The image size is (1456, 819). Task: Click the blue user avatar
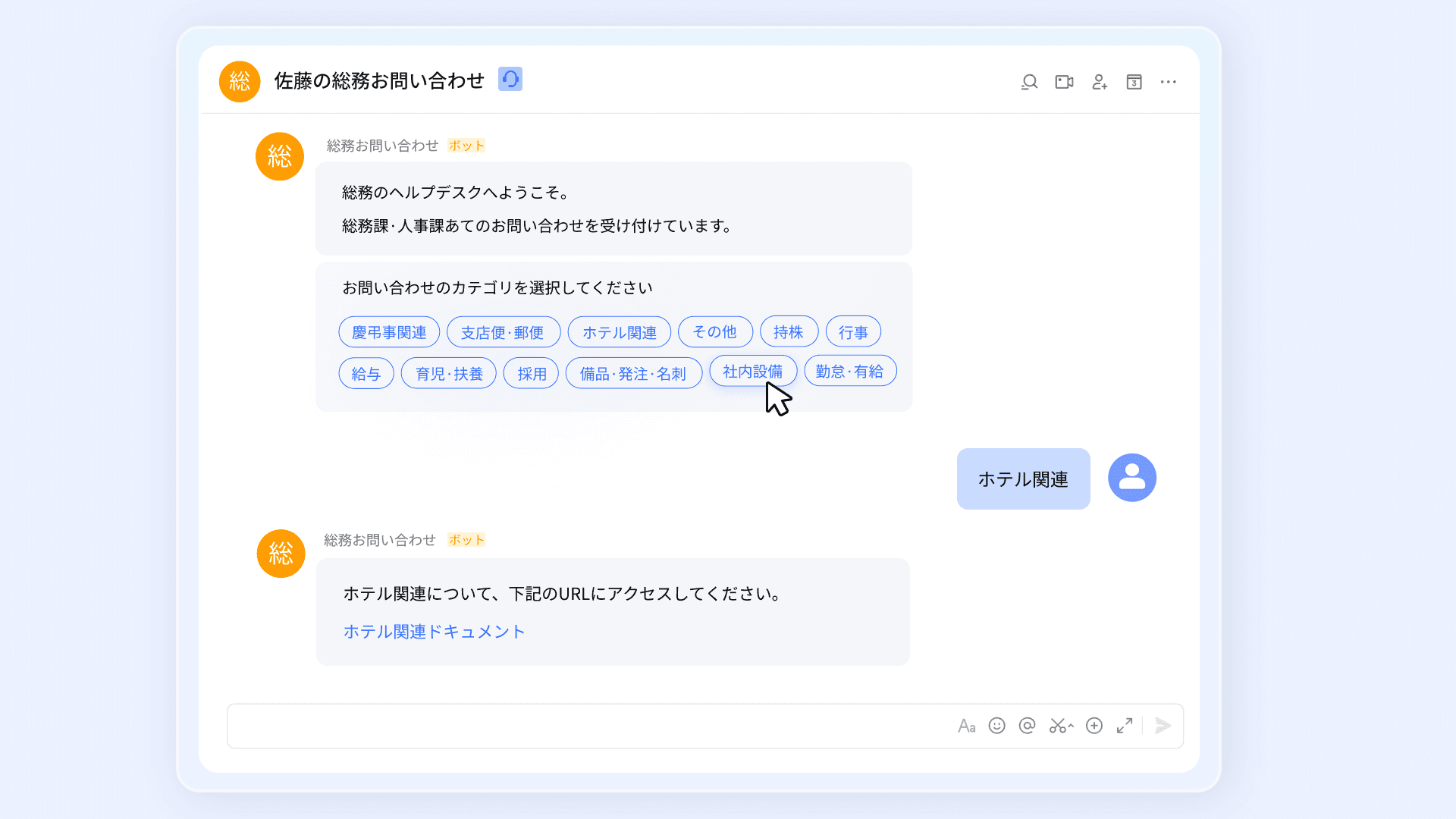[1131, 478]
